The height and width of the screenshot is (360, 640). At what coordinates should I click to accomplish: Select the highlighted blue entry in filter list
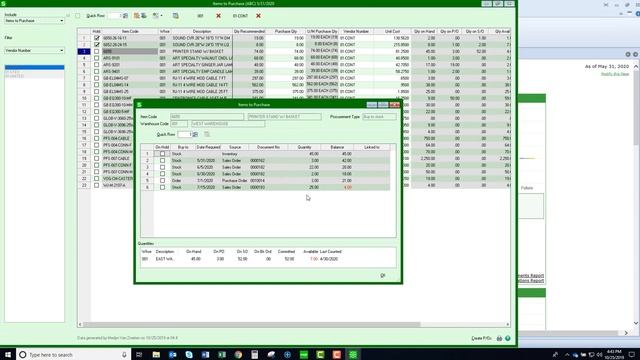click(34, 67)
